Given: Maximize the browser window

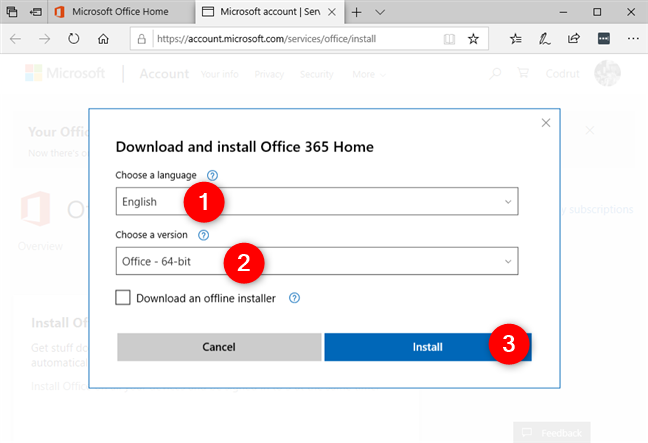Looking at the screenshot, I should click(597, 12).
